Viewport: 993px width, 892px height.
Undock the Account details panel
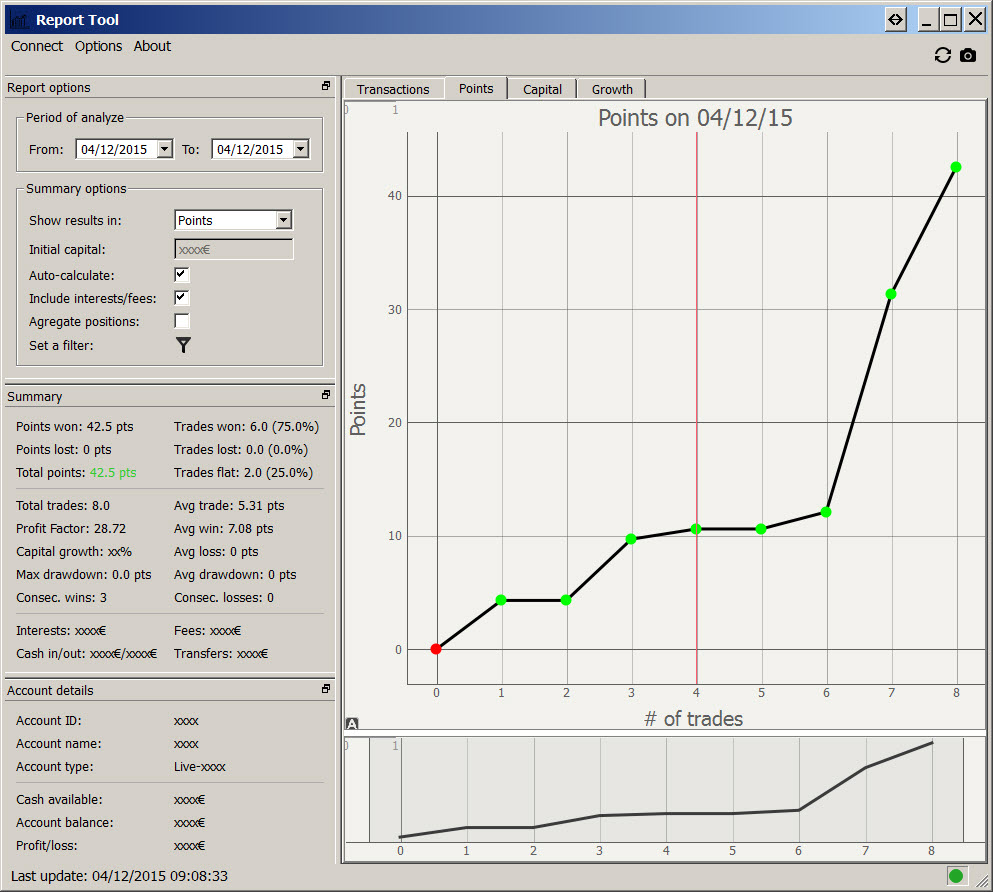pyautogui.click(x=326, y=689)
